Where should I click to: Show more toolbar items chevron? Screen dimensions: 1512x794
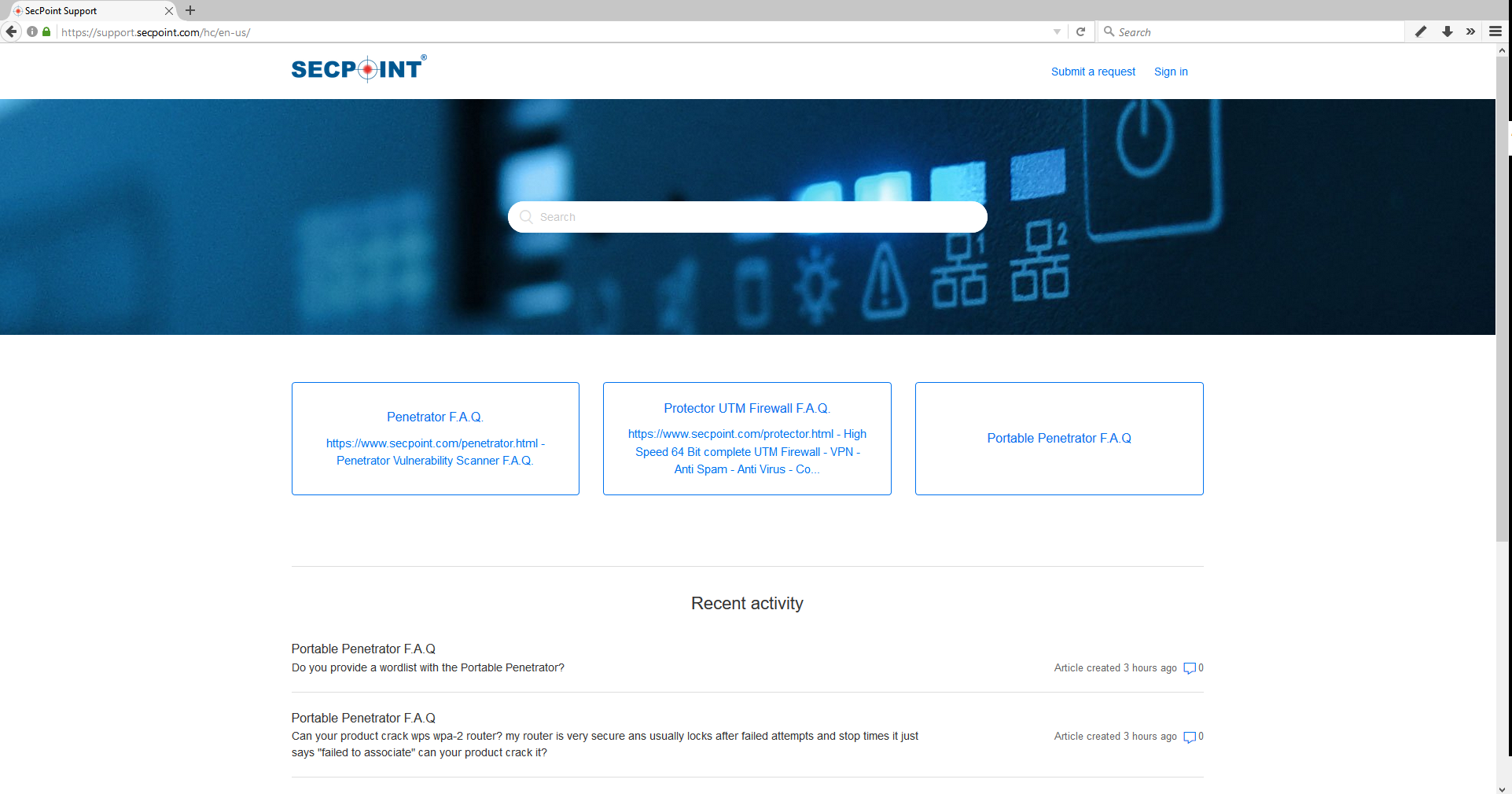(1470, 31)
